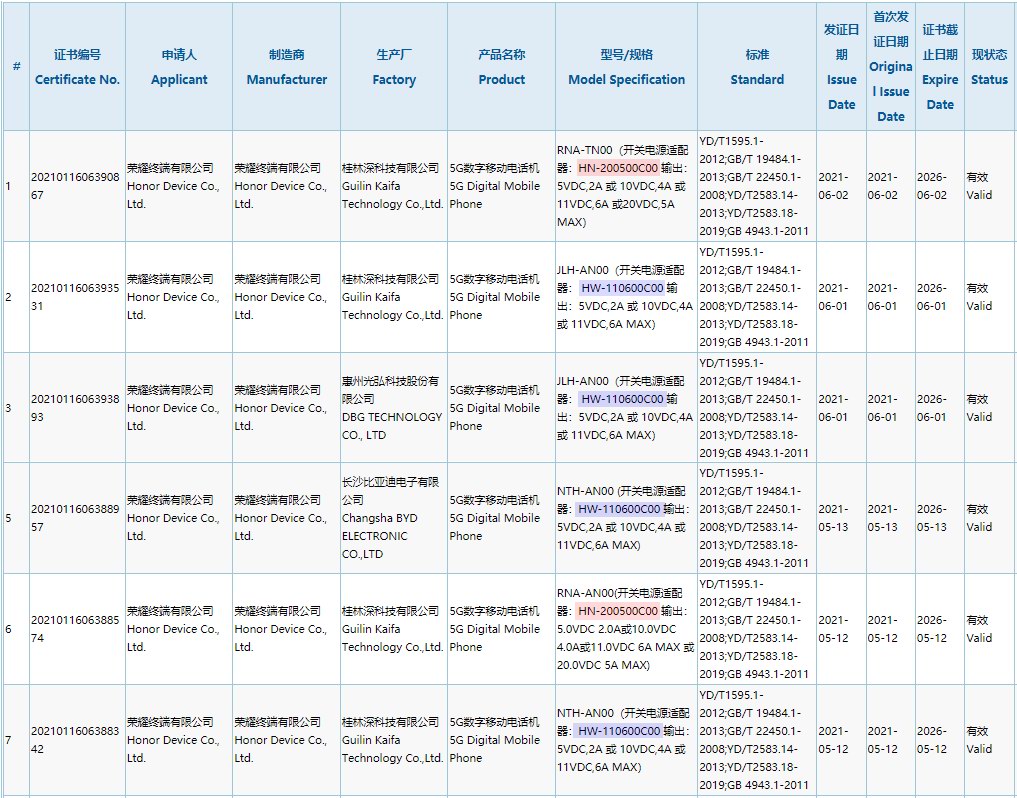The image size is (1017, 798).
Task: Select the Applicant column header
Action: [179, 67]
